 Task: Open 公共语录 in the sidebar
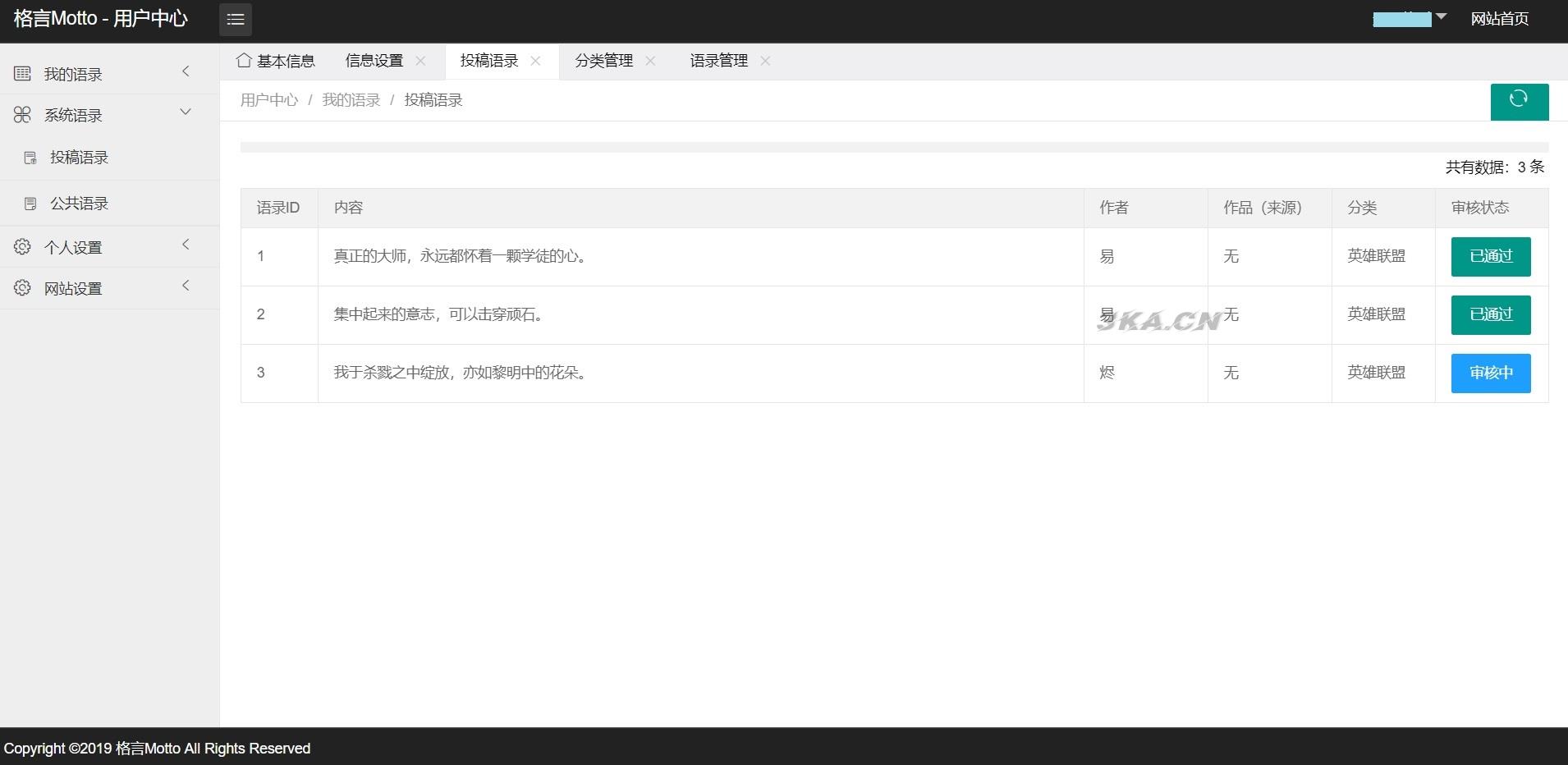click(x=79, y=204)
